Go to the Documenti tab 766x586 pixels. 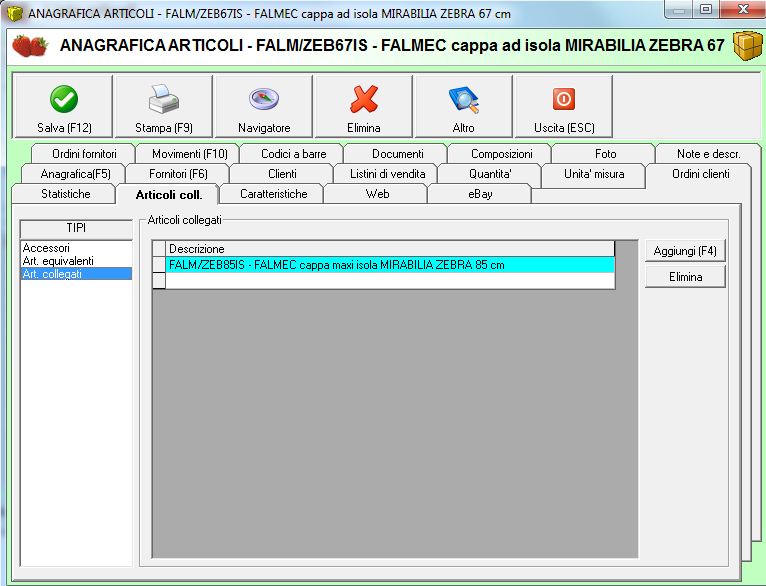pyautogui.click(x=398, y=154)
